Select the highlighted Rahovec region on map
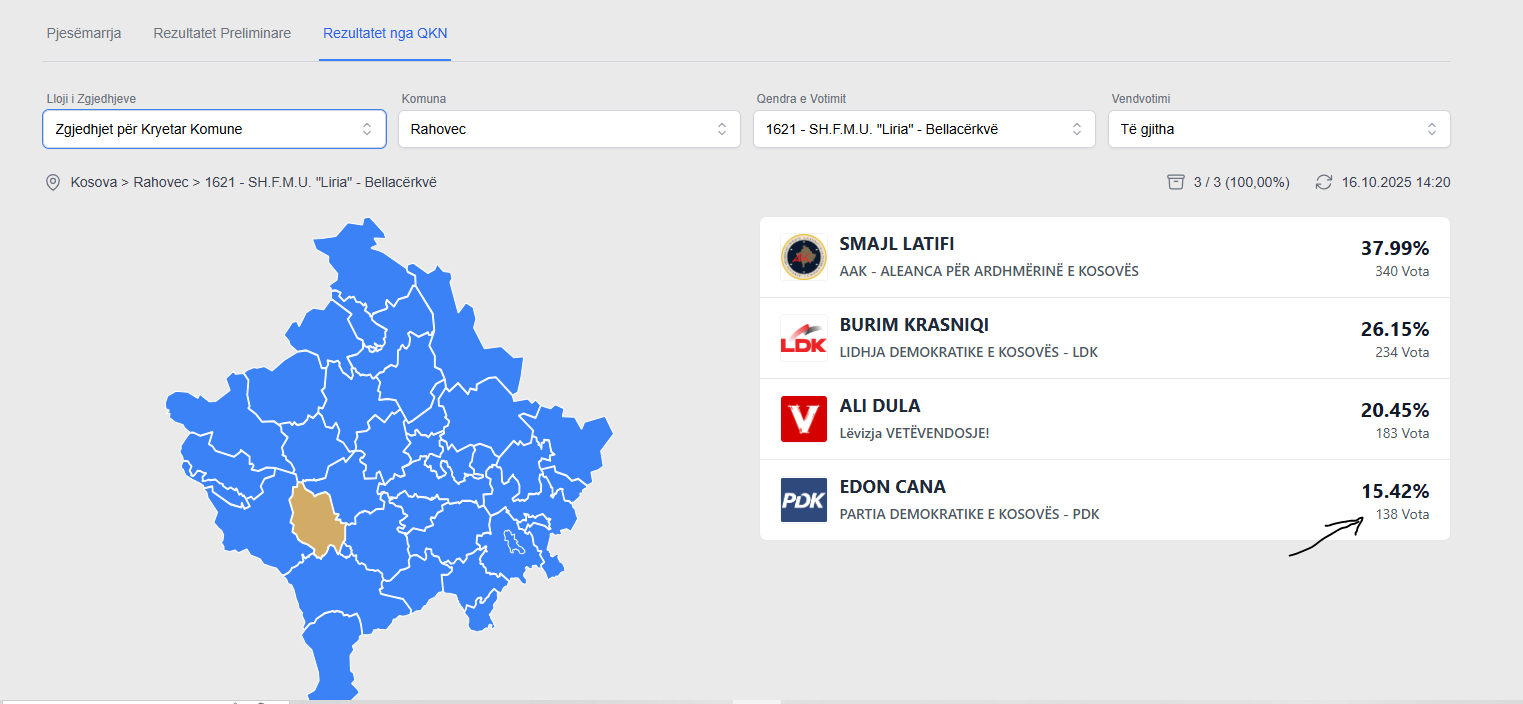 317,520
